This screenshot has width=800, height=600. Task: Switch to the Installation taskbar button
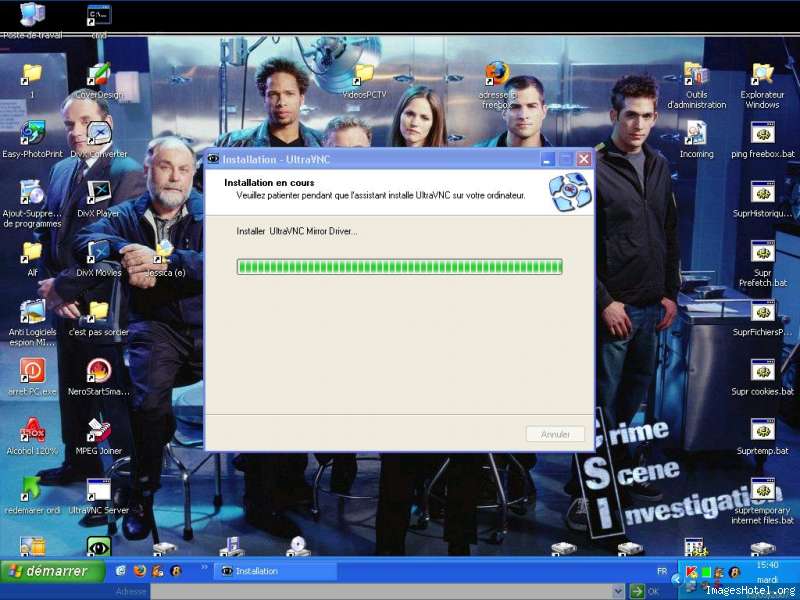tap(276, 571)
